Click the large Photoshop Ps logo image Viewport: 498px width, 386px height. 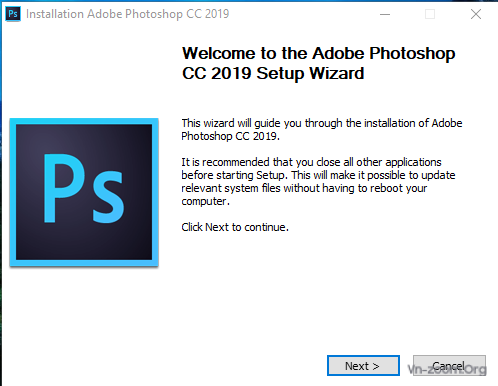[84, 192]
